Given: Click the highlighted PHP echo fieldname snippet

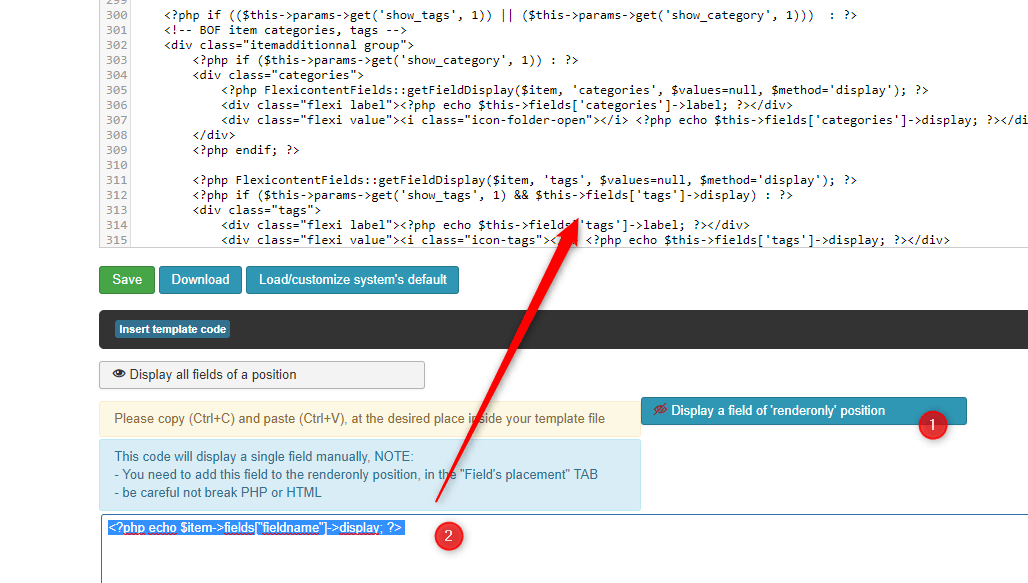Looking at the screenshot, I should 255,527.
